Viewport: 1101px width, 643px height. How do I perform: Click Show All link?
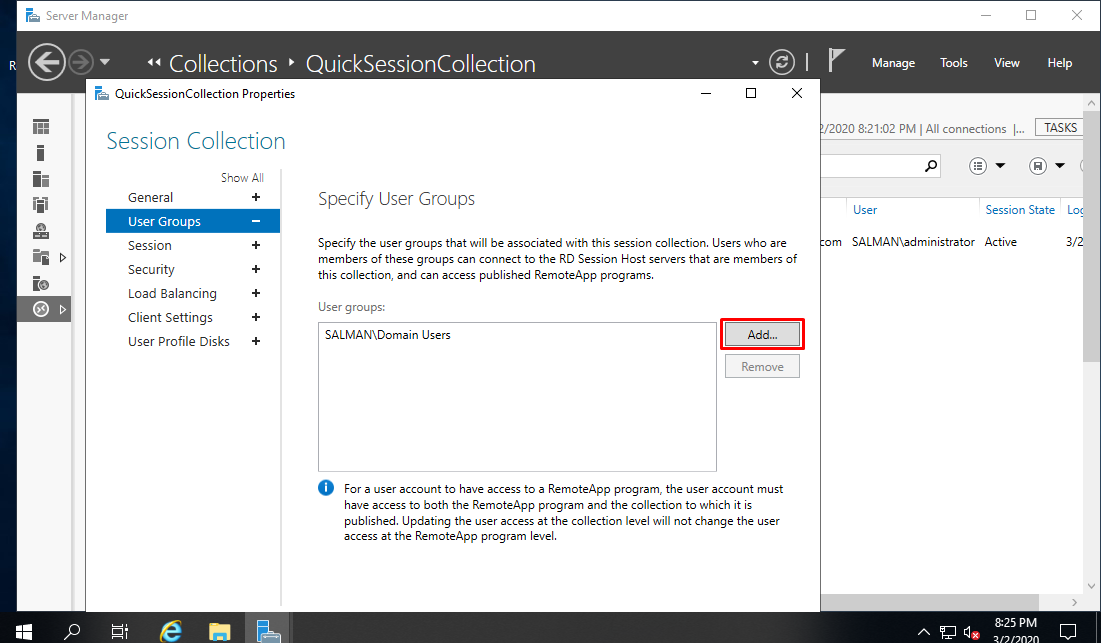[242, 178]
